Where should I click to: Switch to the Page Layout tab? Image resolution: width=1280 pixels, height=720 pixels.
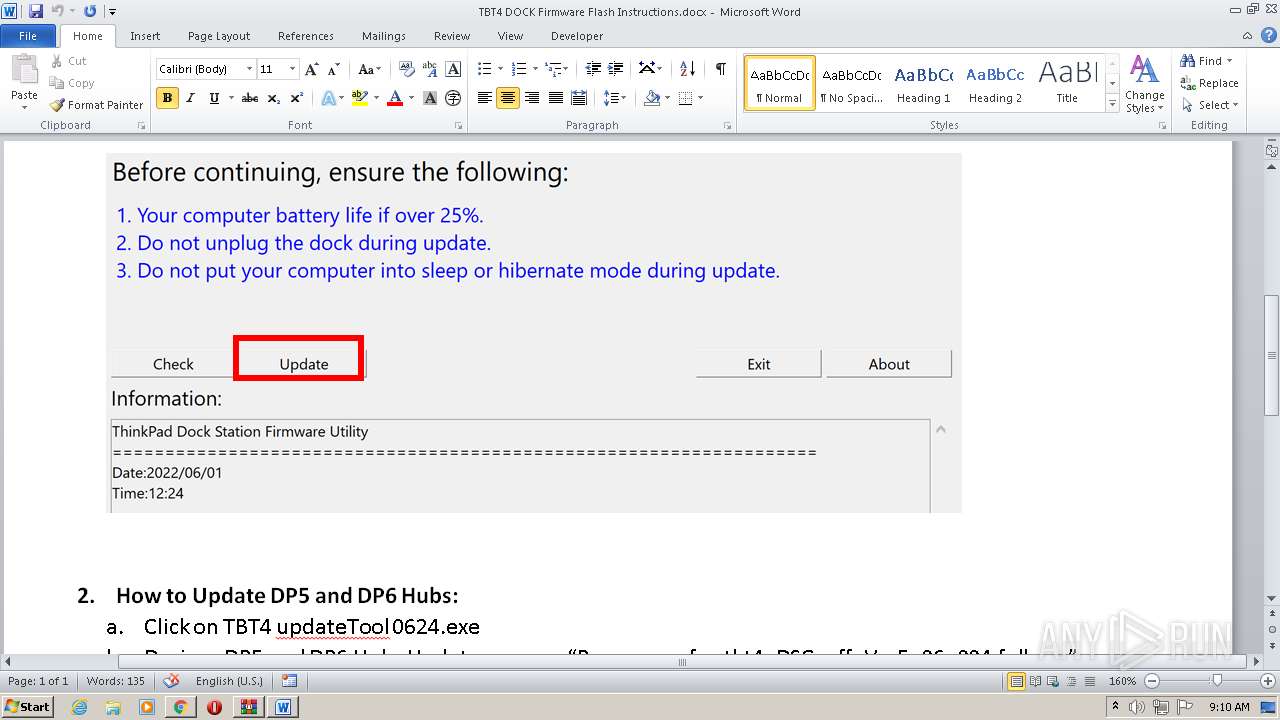pos(219,36)
